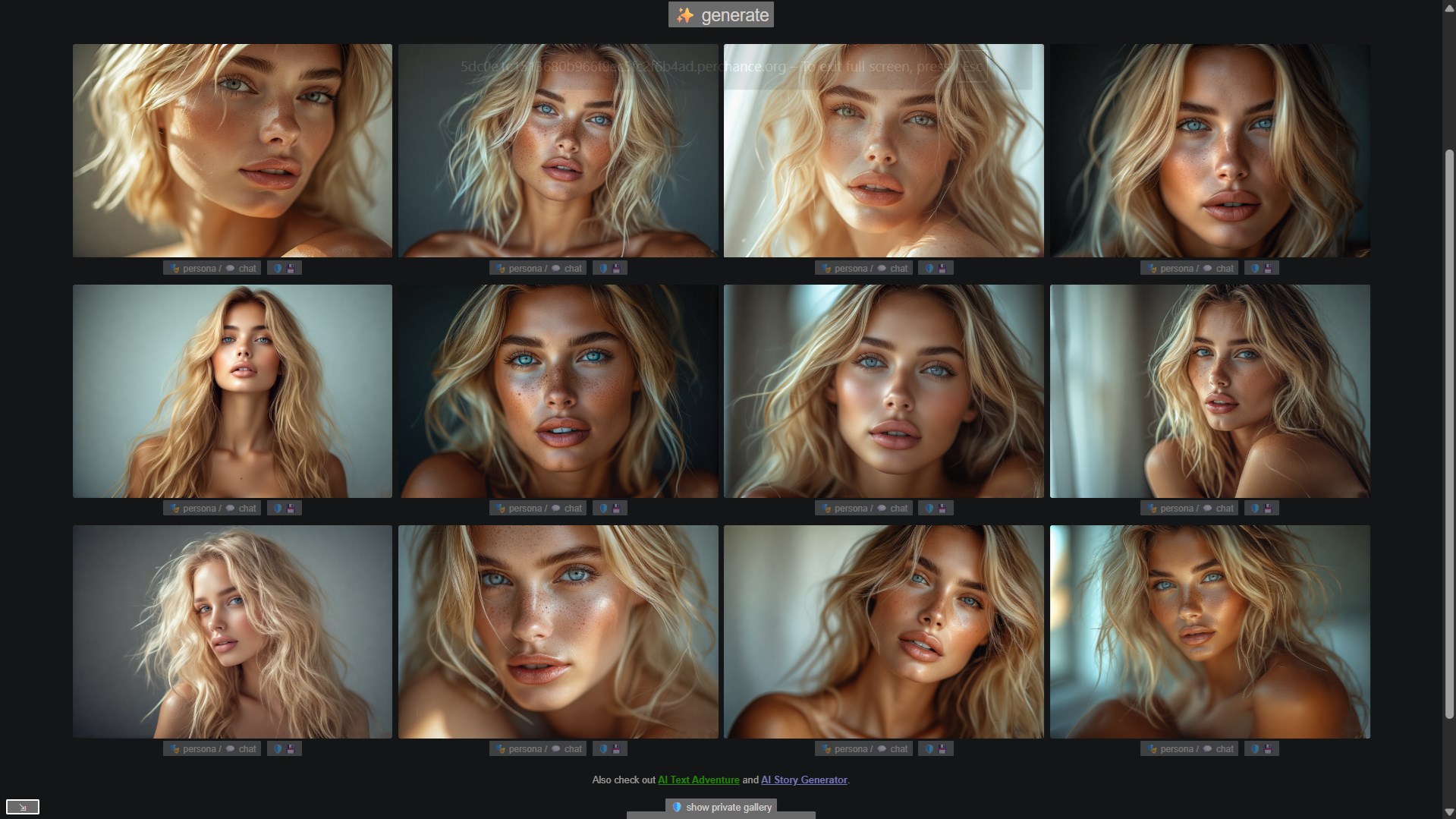Click chat under the top-row second image

(567, 268)
